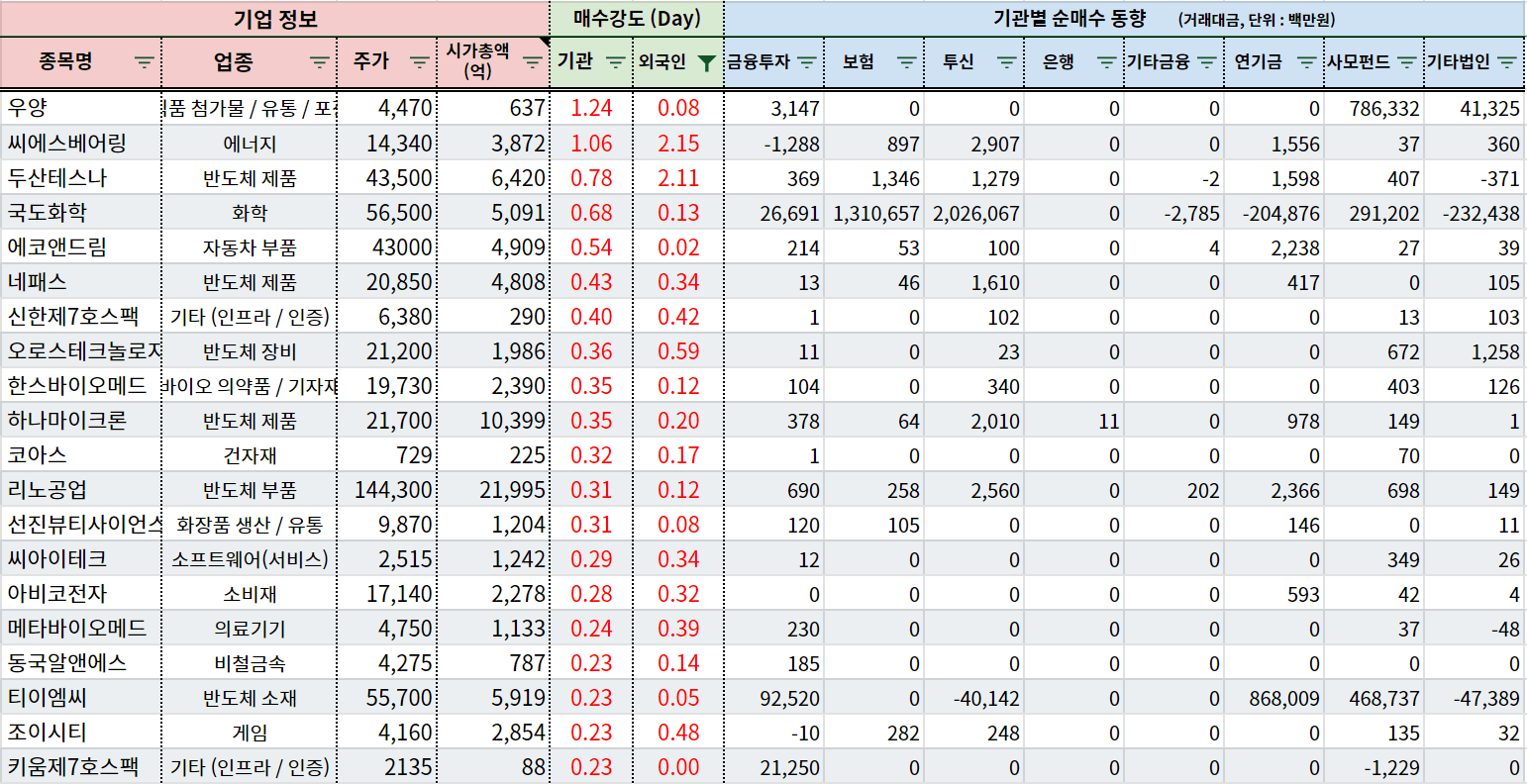
Task: Select the 21,995 market cap cell
Action: tap(493, 489)
